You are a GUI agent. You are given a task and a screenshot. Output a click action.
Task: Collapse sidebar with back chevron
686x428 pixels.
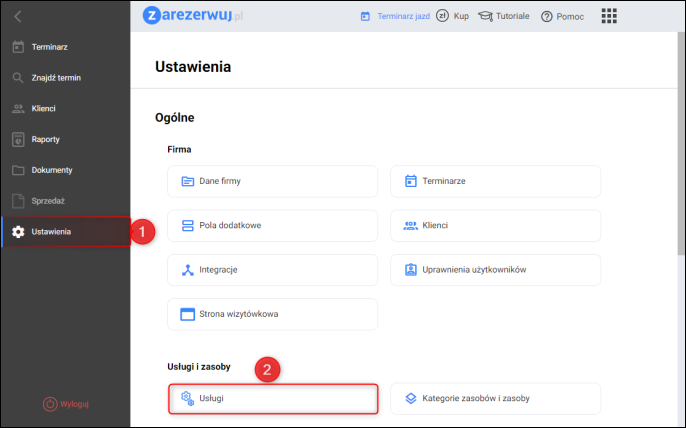point(18,16)
